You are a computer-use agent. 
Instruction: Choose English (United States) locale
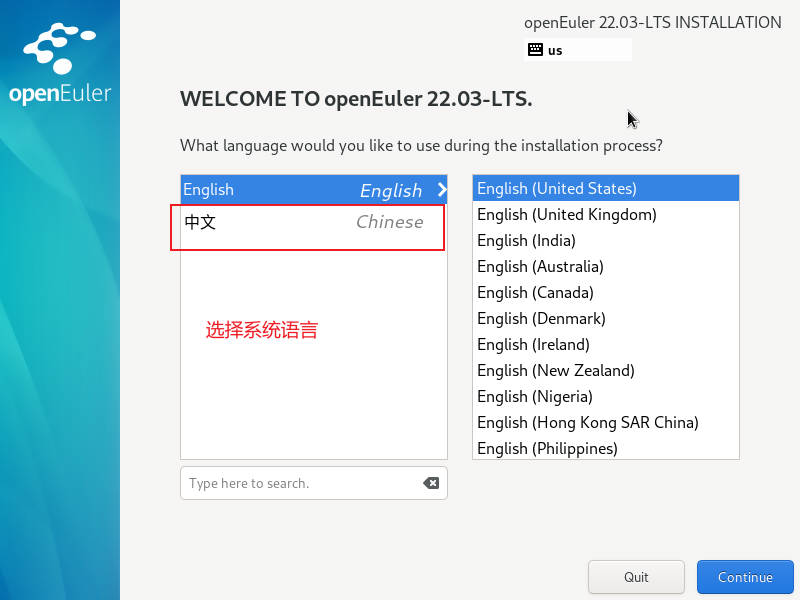pyautogui.click(x=606, y=188)
